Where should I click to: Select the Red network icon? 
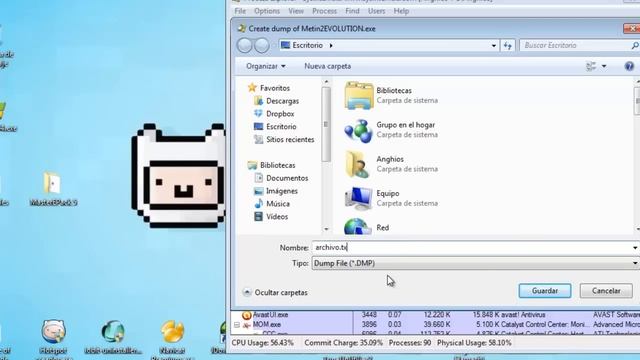pyautogui.click(x=358, y=227)
